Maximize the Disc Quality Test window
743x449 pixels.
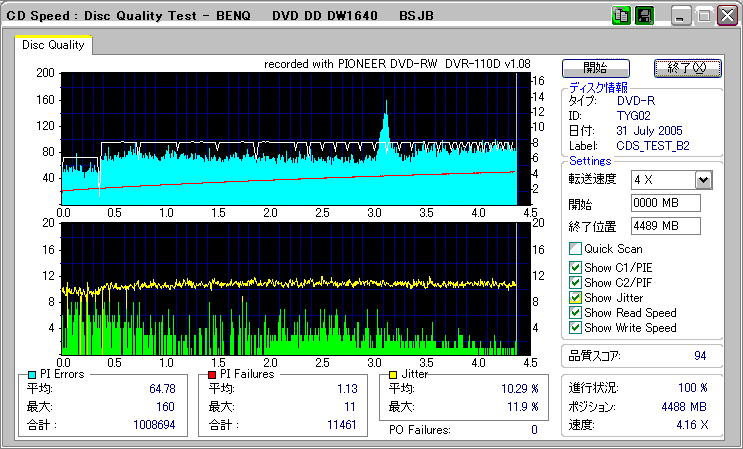703,16
